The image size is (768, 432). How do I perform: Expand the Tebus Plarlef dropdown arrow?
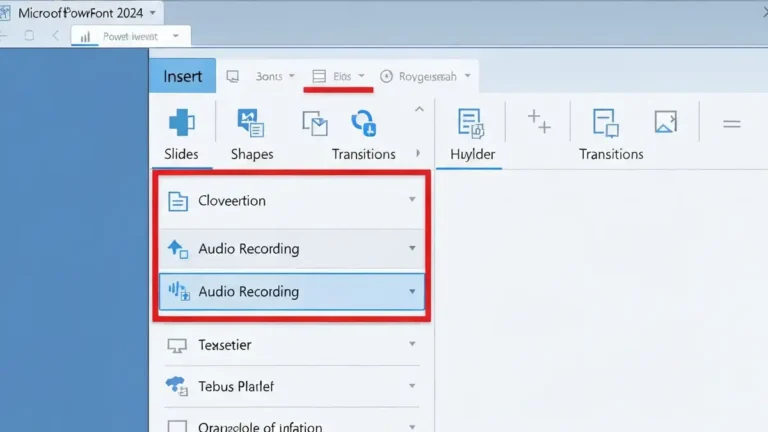[412, 386]
